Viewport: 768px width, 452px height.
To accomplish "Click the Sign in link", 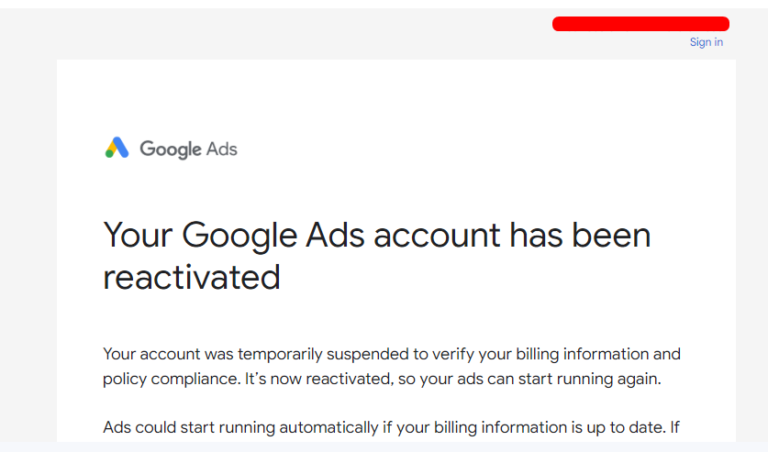I will (x=706, y=42).
